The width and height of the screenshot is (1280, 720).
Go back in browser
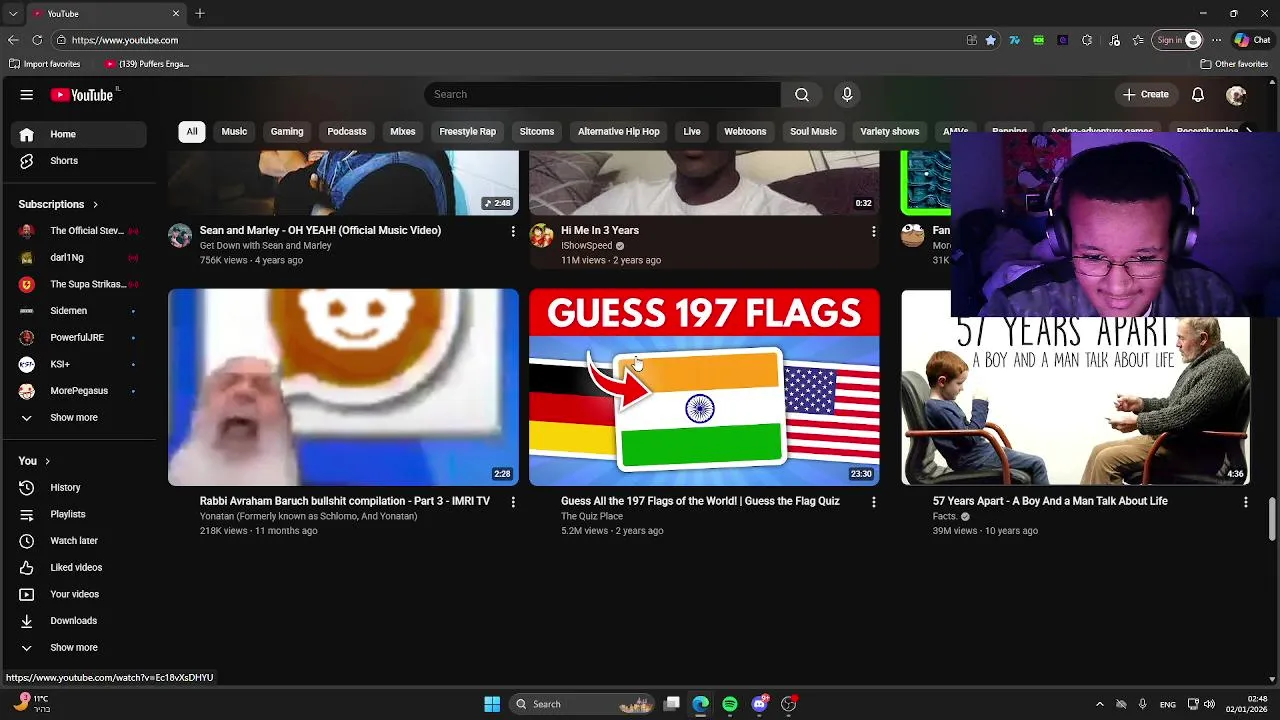[x=13, y=40]
